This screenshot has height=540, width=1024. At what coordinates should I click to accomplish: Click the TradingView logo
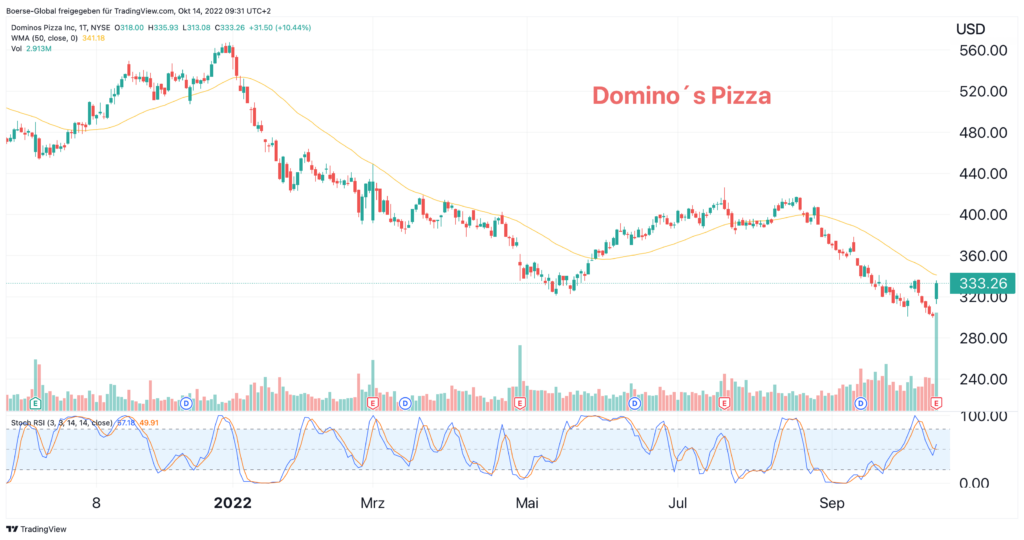(37, 529)
